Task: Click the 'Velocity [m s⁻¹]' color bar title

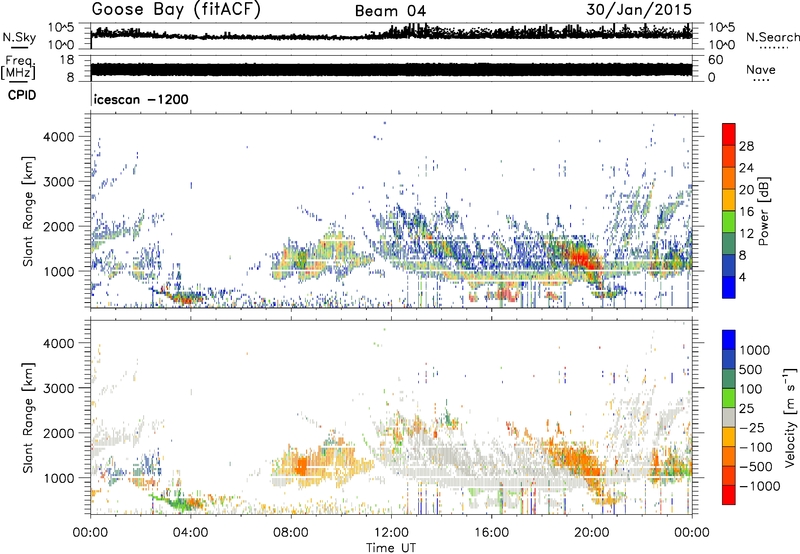Action: pyautogui.click(x=790, y=417)
